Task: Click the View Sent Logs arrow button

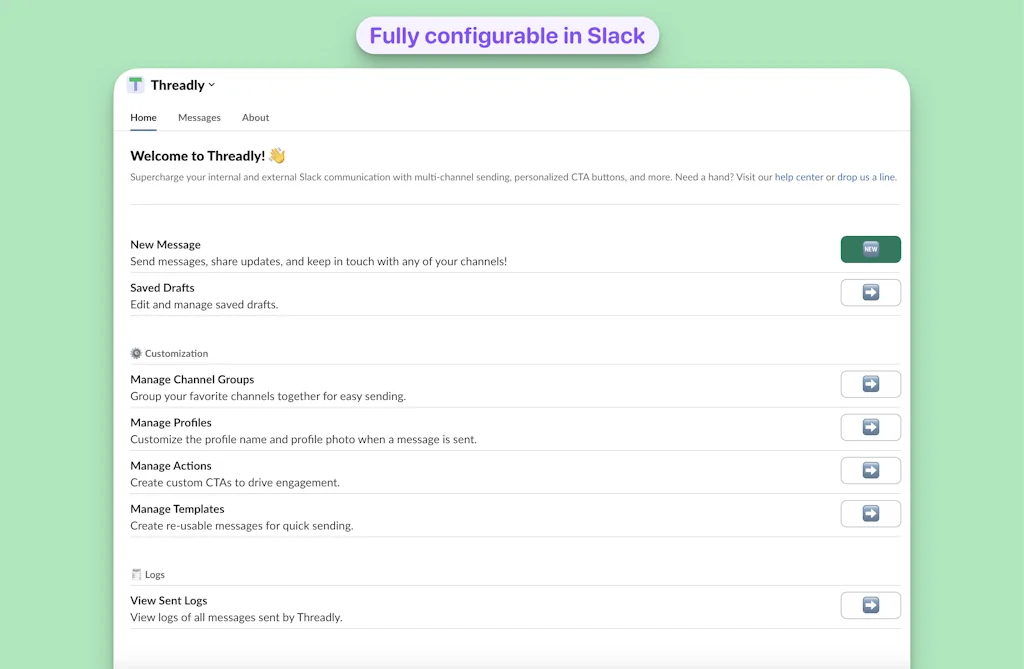Action: pyautogui.click(x=870, y=605)
